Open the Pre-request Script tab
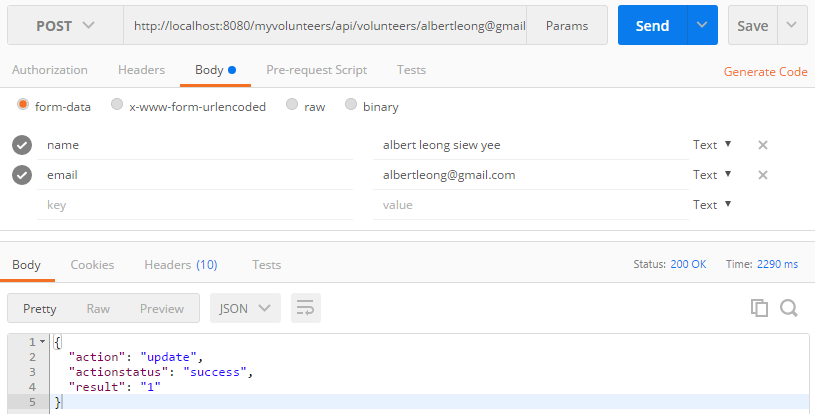 [x=317, y=70]
